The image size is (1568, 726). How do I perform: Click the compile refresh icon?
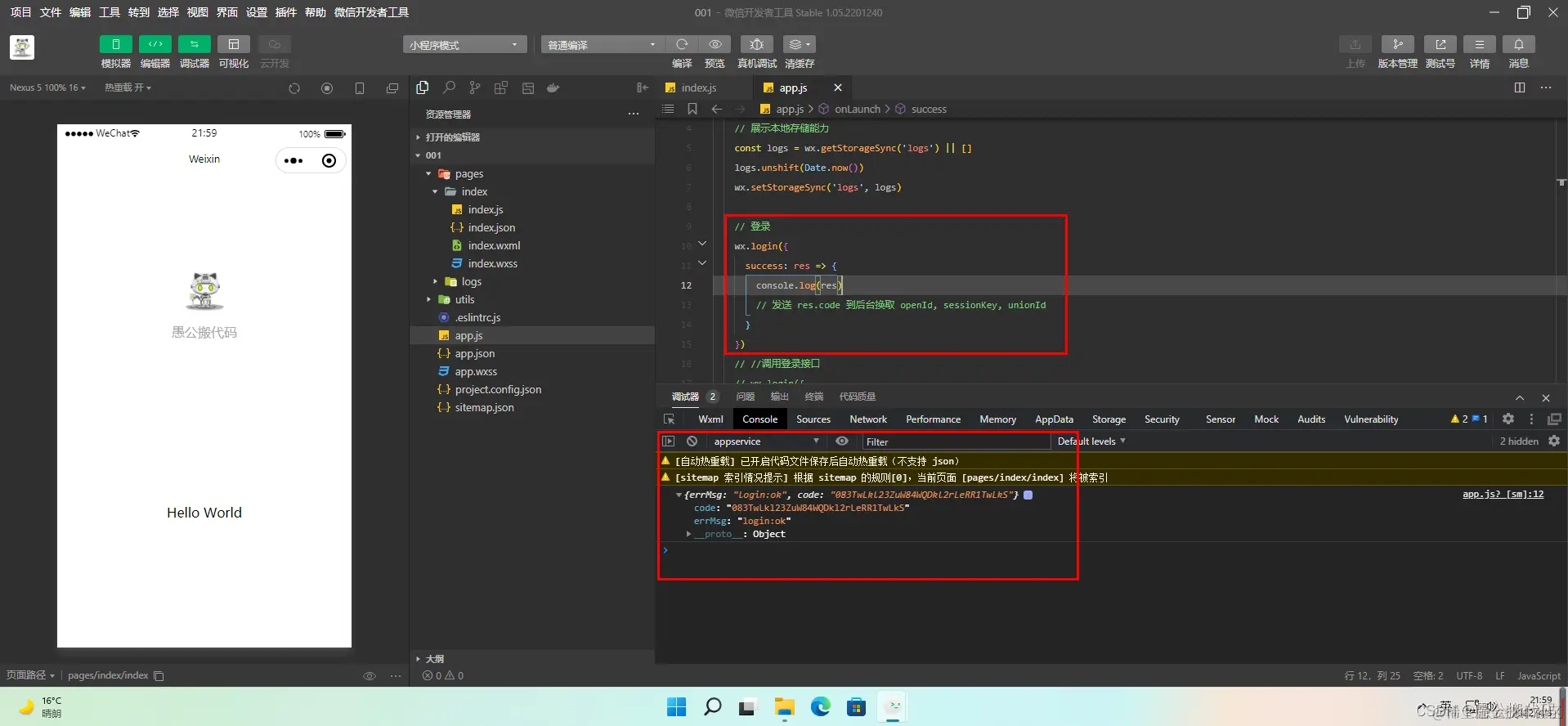[682, 44]
